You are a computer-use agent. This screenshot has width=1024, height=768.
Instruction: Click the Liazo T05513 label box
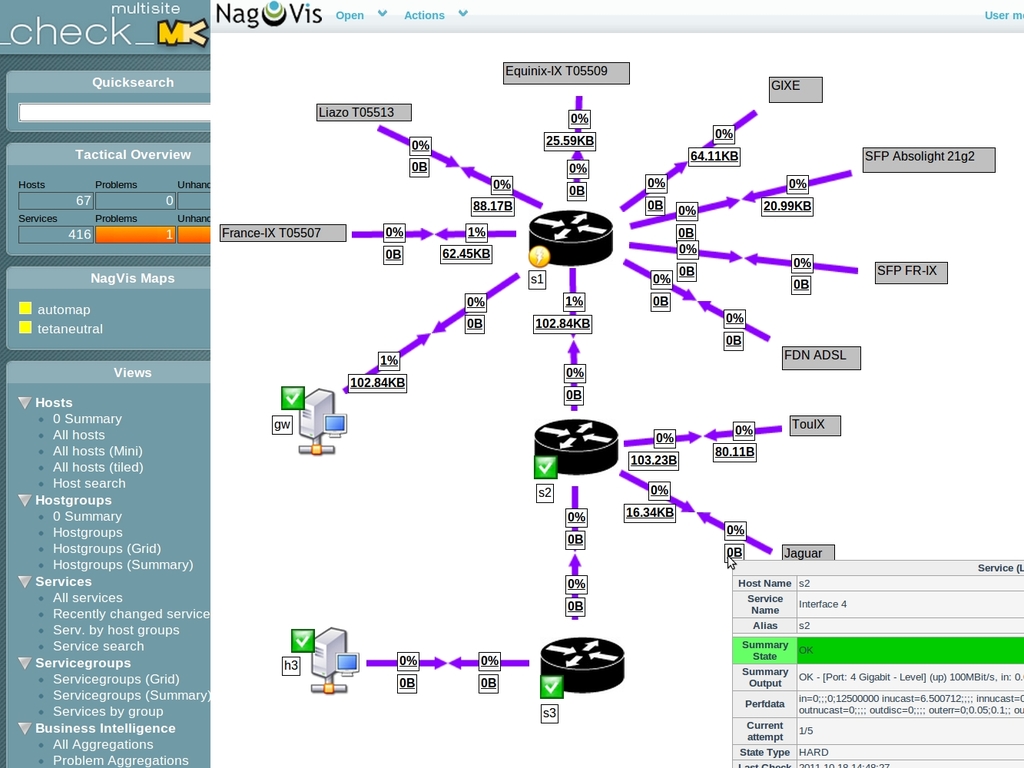tap(364, 112)
